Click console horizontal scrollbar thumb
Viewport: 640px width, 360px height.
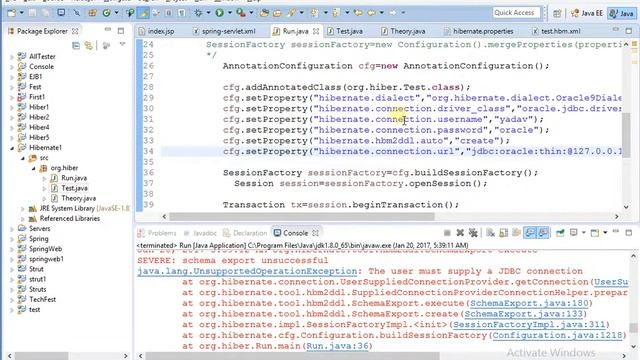(x=293, y=356)
